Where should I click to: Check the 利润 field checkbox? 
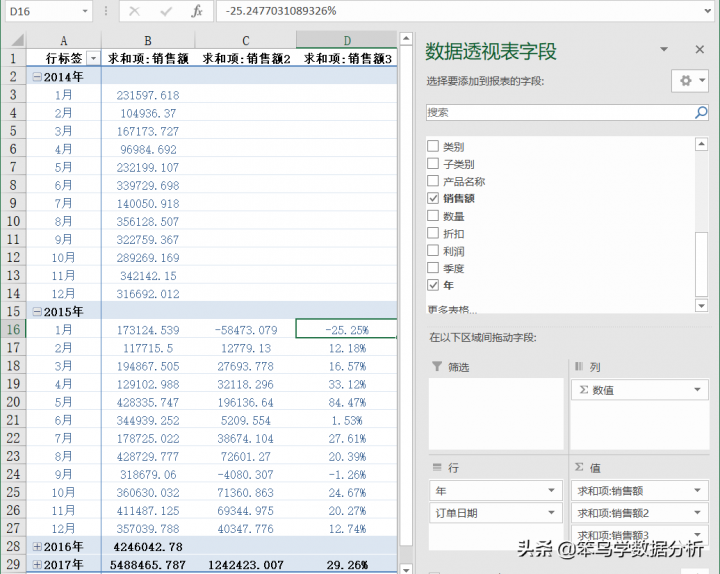[x=433, y=250]
